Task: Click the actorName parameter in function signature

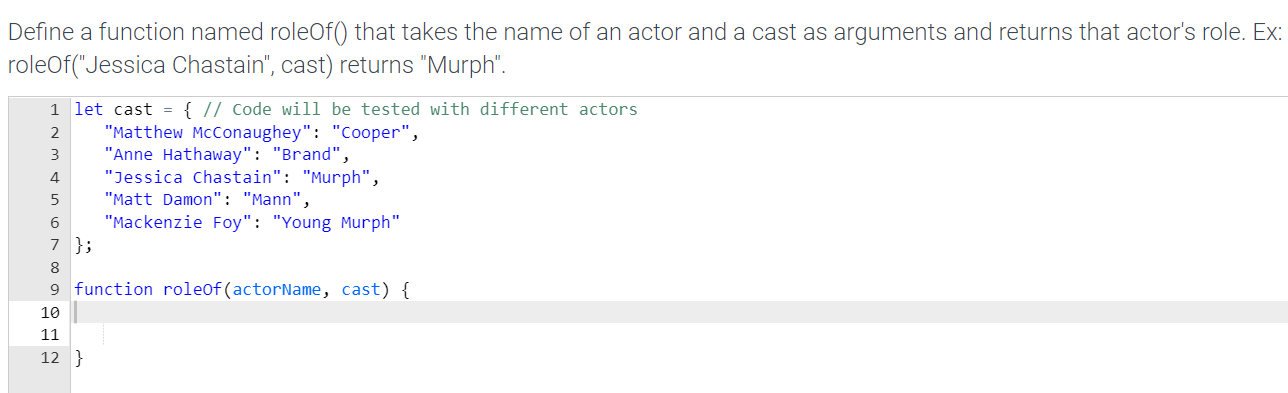Action: point(277,290)
